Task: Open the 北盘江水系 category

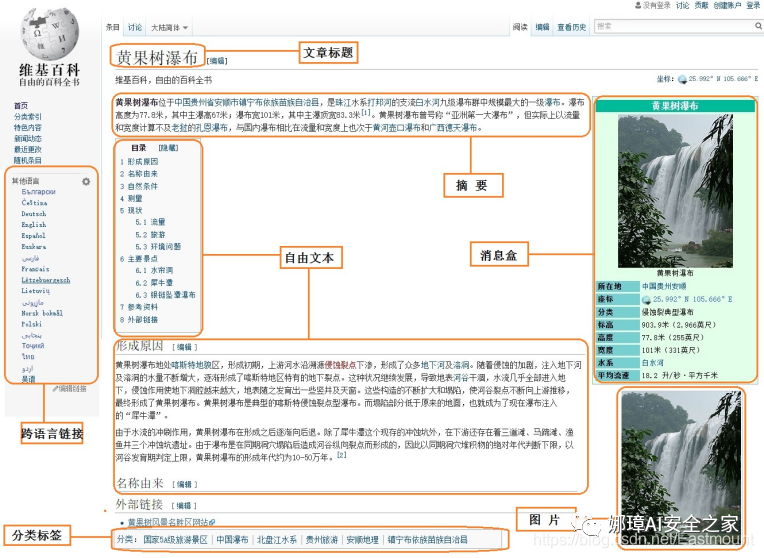Action: (x=277, y=540)
